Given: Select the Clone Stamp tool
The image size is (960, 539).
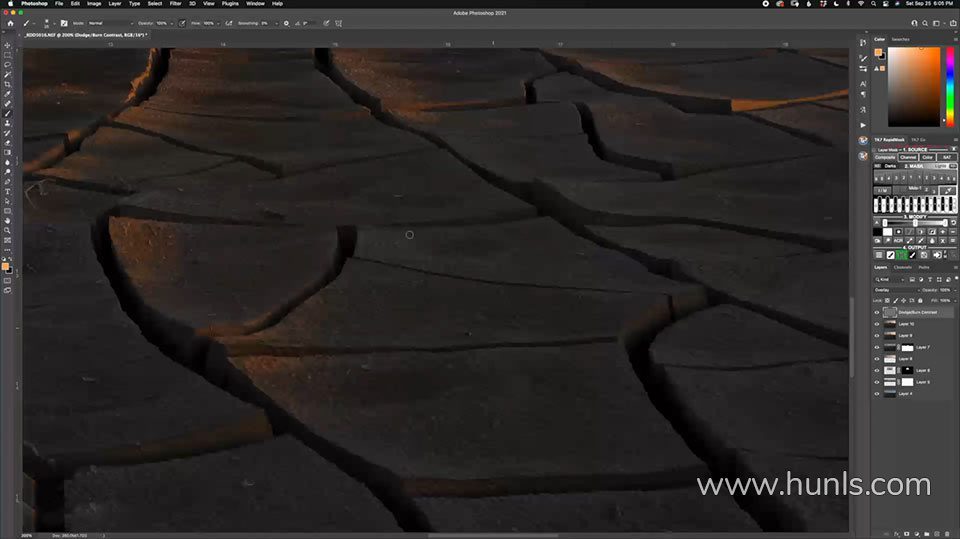Looking at the screenshot, I should coord(7,124).
